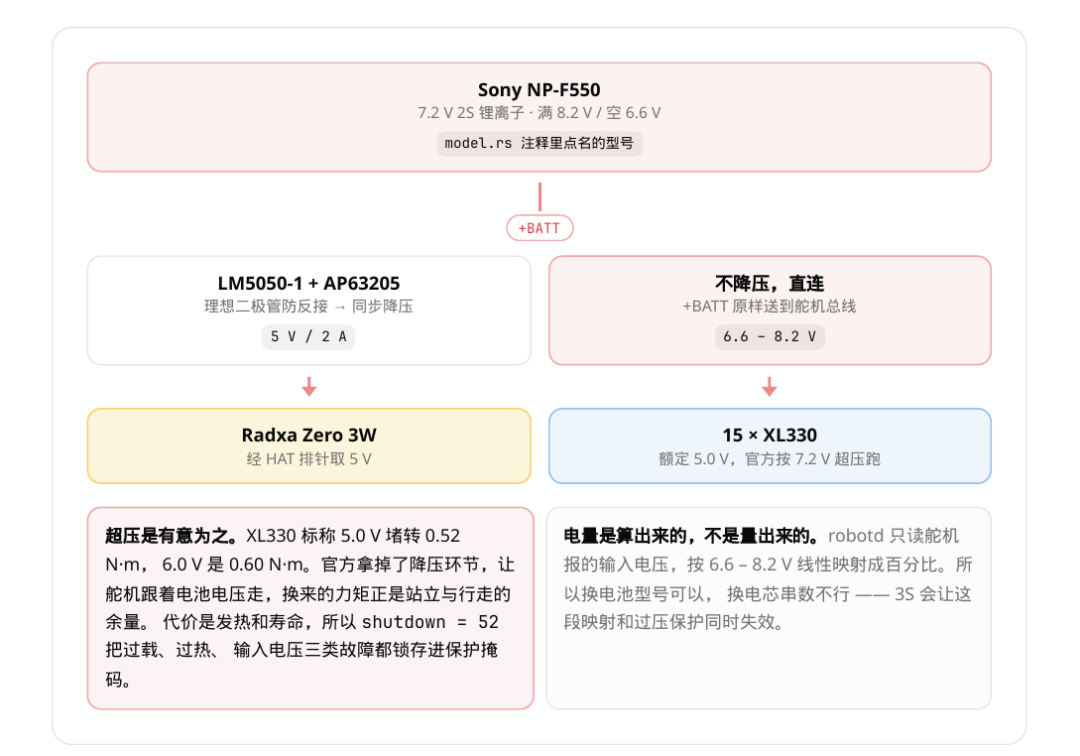Click the '不降压，直连' heading
The width and height of the screenshot is (1080, 756).
[769, 284]
